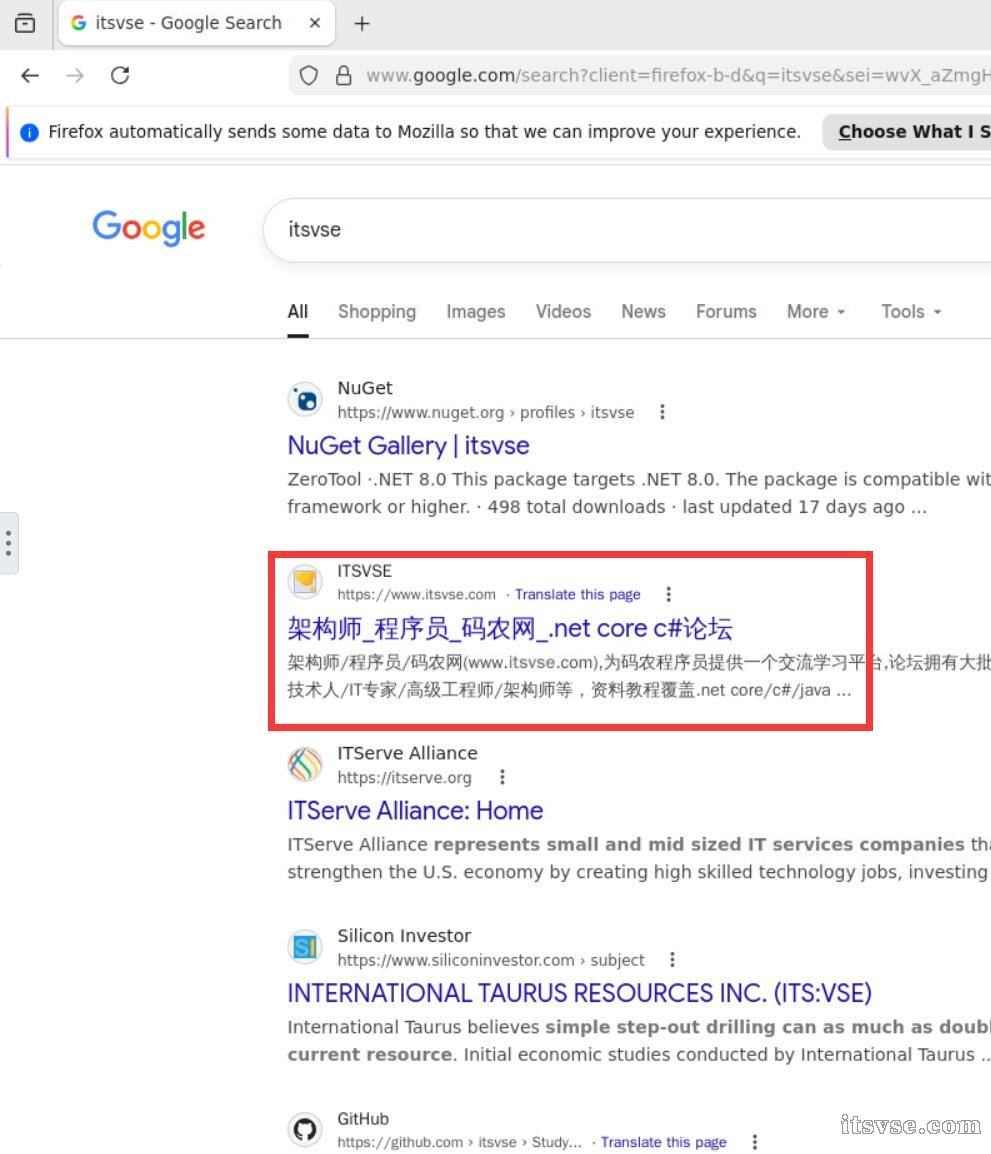Click the ITSVSE site favicon
Screen dimensions: 991x1154
pos(305,581)
